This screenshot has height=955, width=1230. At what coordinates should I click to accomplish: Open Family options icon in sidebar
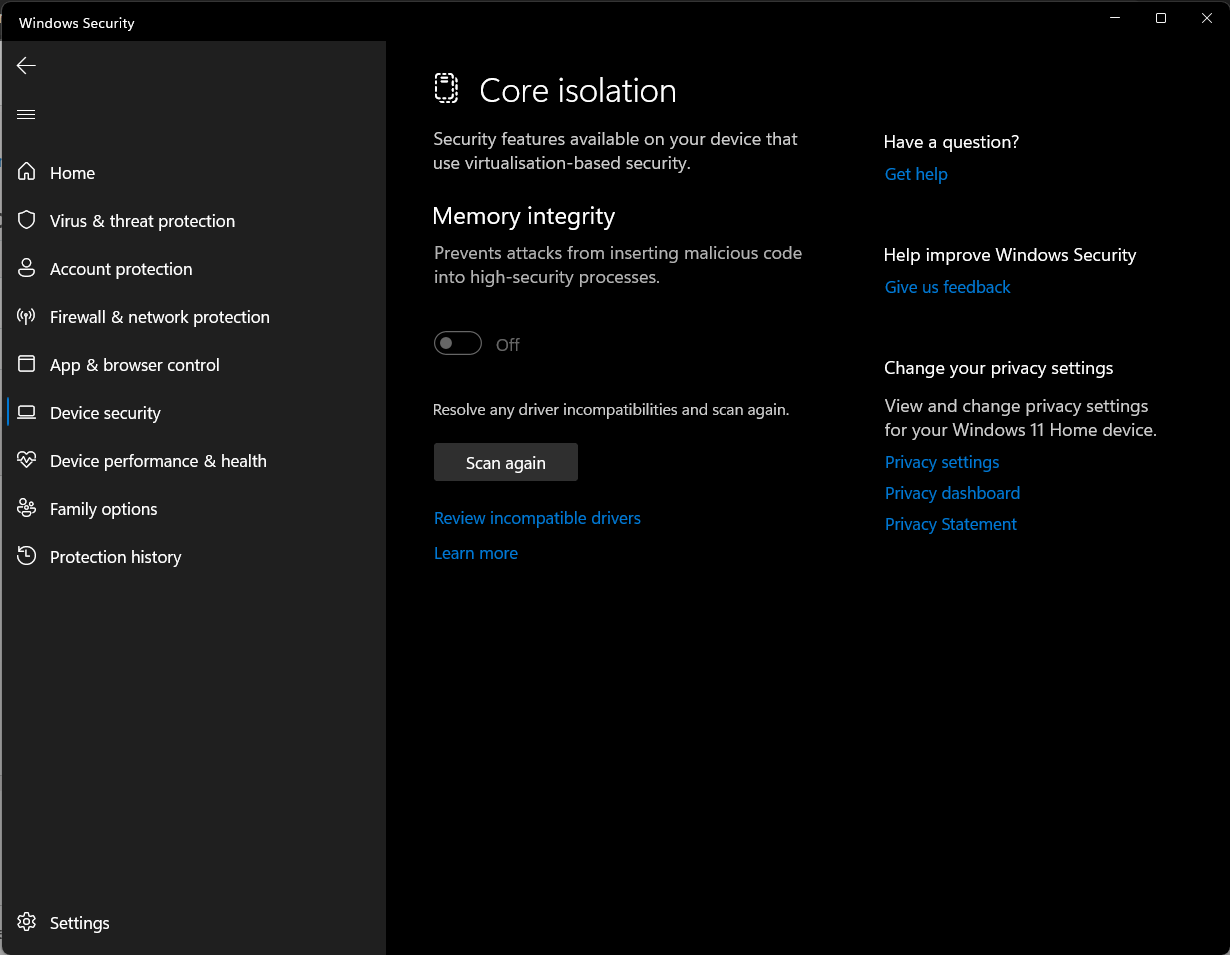pos(26,508)
